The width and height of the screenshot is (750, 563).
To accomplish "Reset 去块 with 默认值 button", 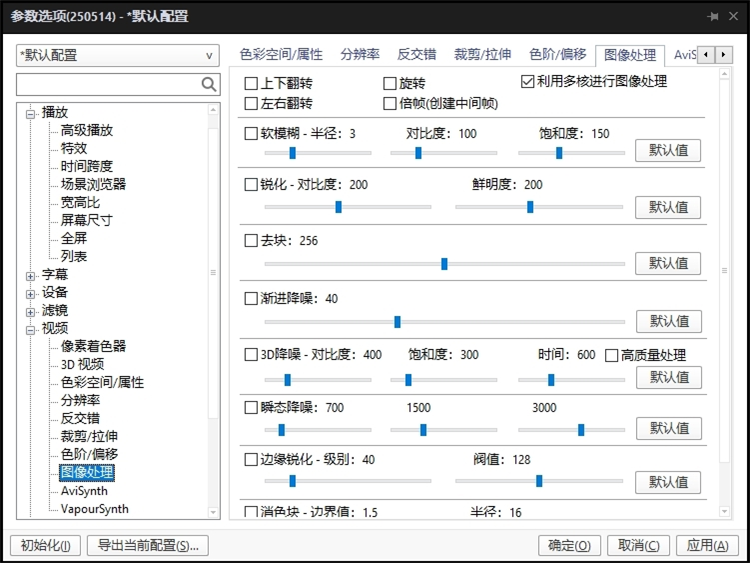I will (x=668, y=264).
